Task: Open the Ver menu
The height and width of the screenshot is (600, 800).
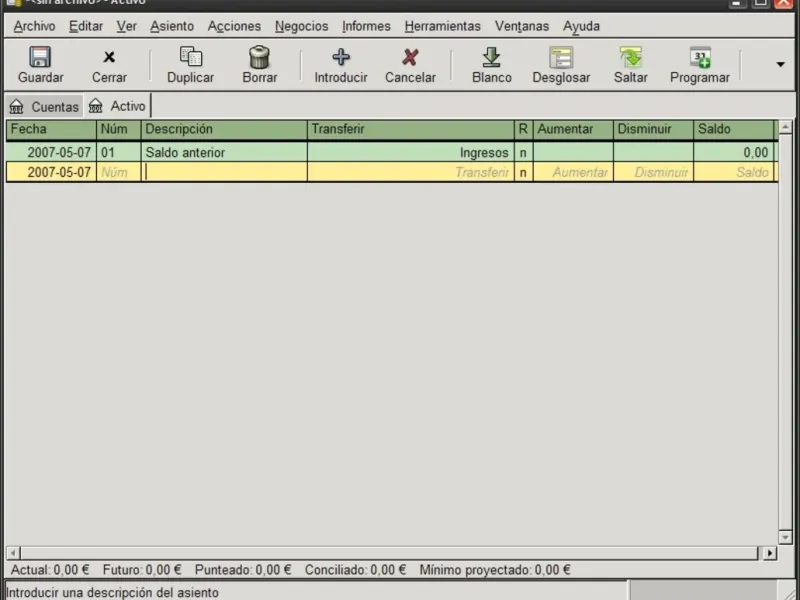Action: click(x=126, y=26)
